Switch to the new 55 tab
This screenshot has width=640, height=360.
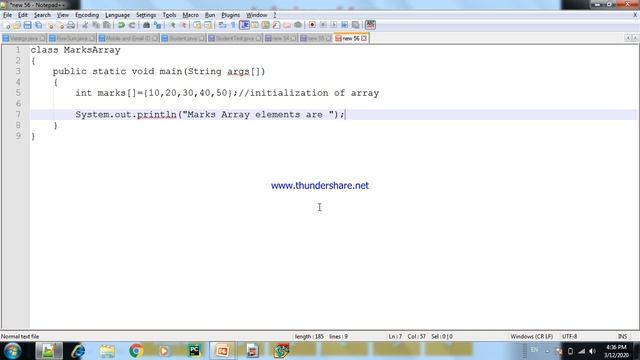tap(315, 38)
